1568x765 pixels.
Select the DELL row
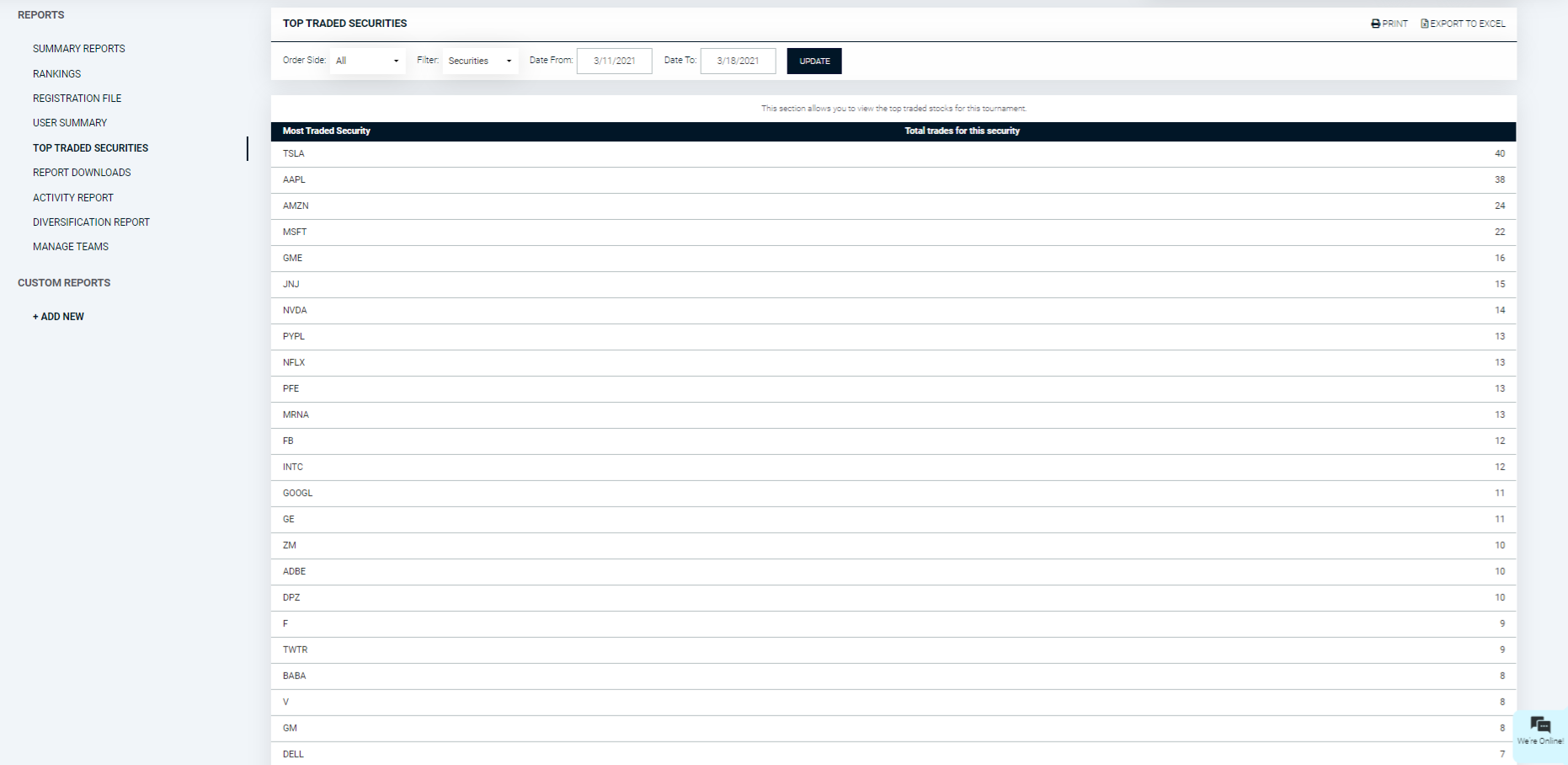click(893, 754)
